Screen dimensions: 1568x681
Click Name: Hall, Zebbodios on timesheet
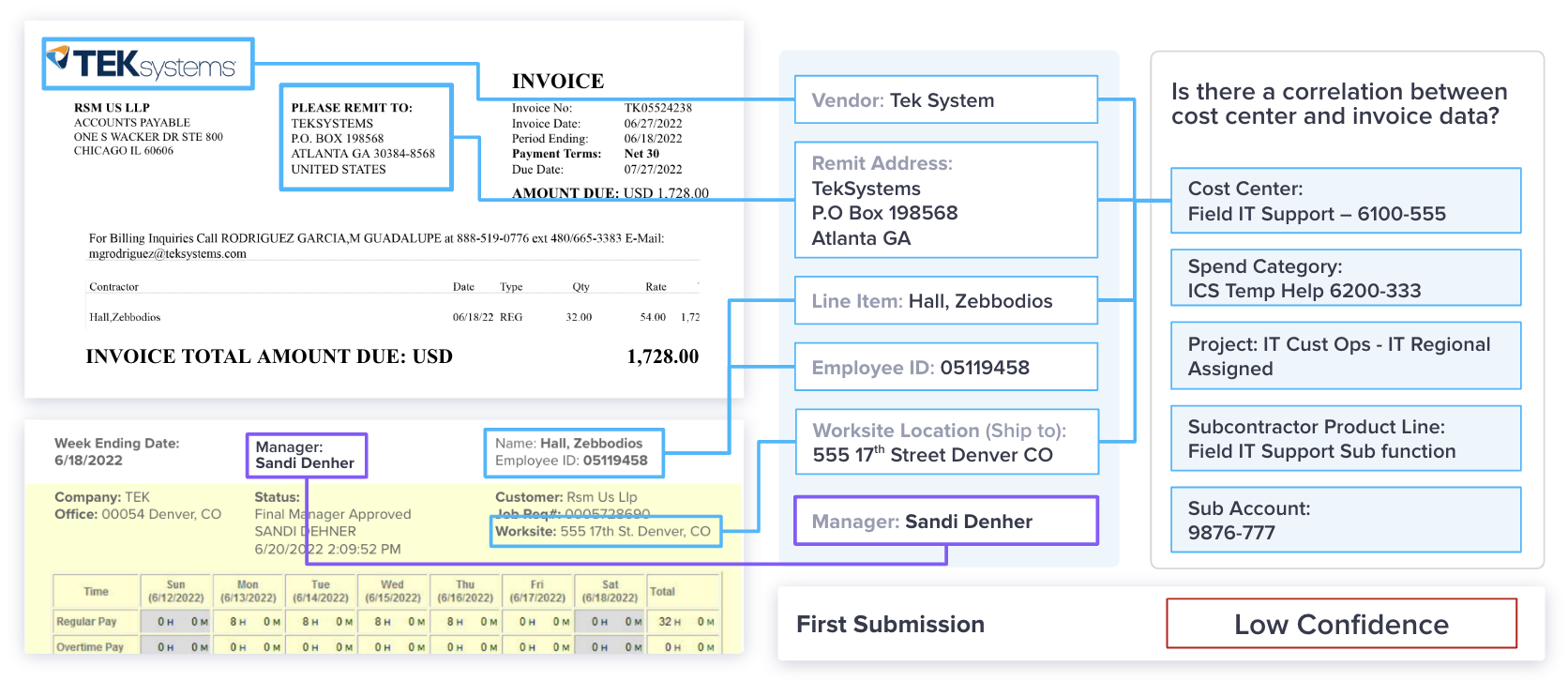(x=569, y=443)
